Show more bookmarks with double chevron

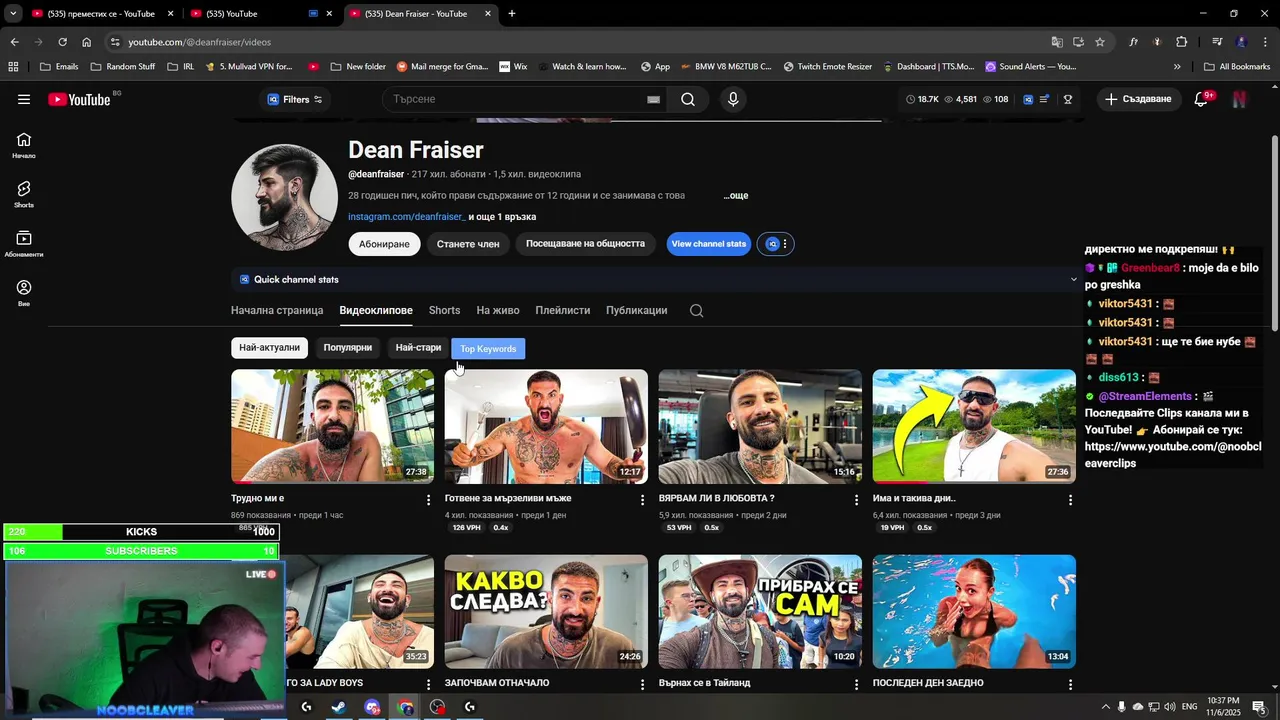1177,67
